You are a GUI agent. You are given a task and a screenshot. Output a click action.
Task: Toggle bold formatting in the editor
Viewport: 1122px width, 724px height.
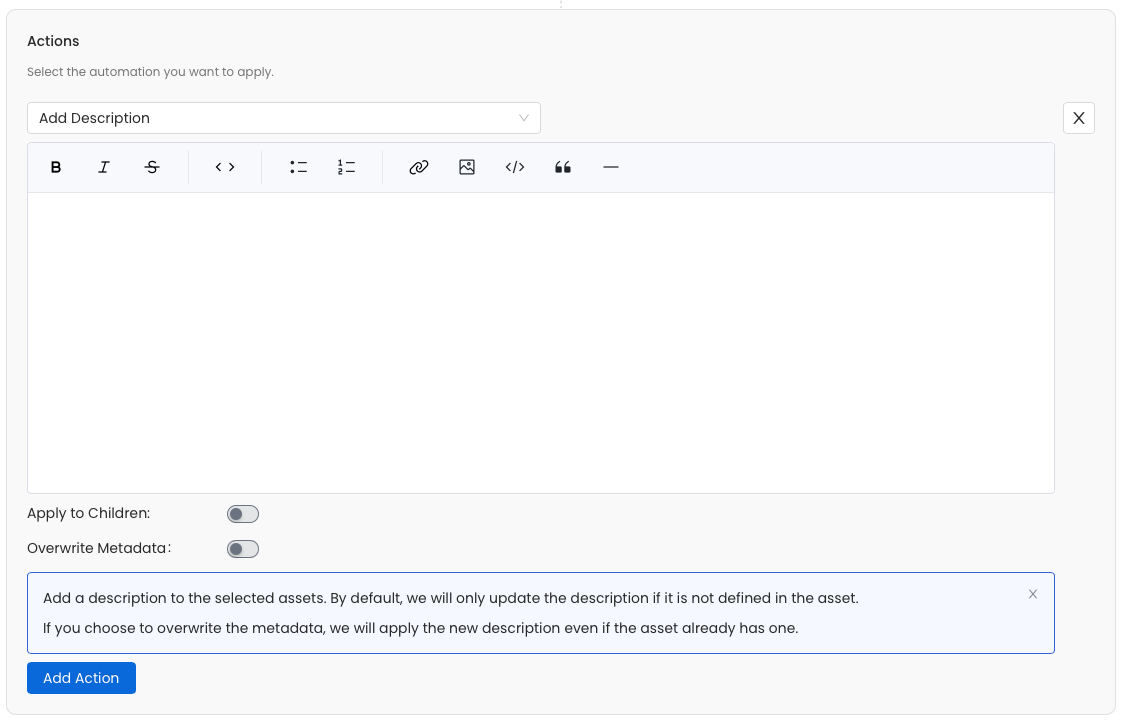(x=56, y=166)
